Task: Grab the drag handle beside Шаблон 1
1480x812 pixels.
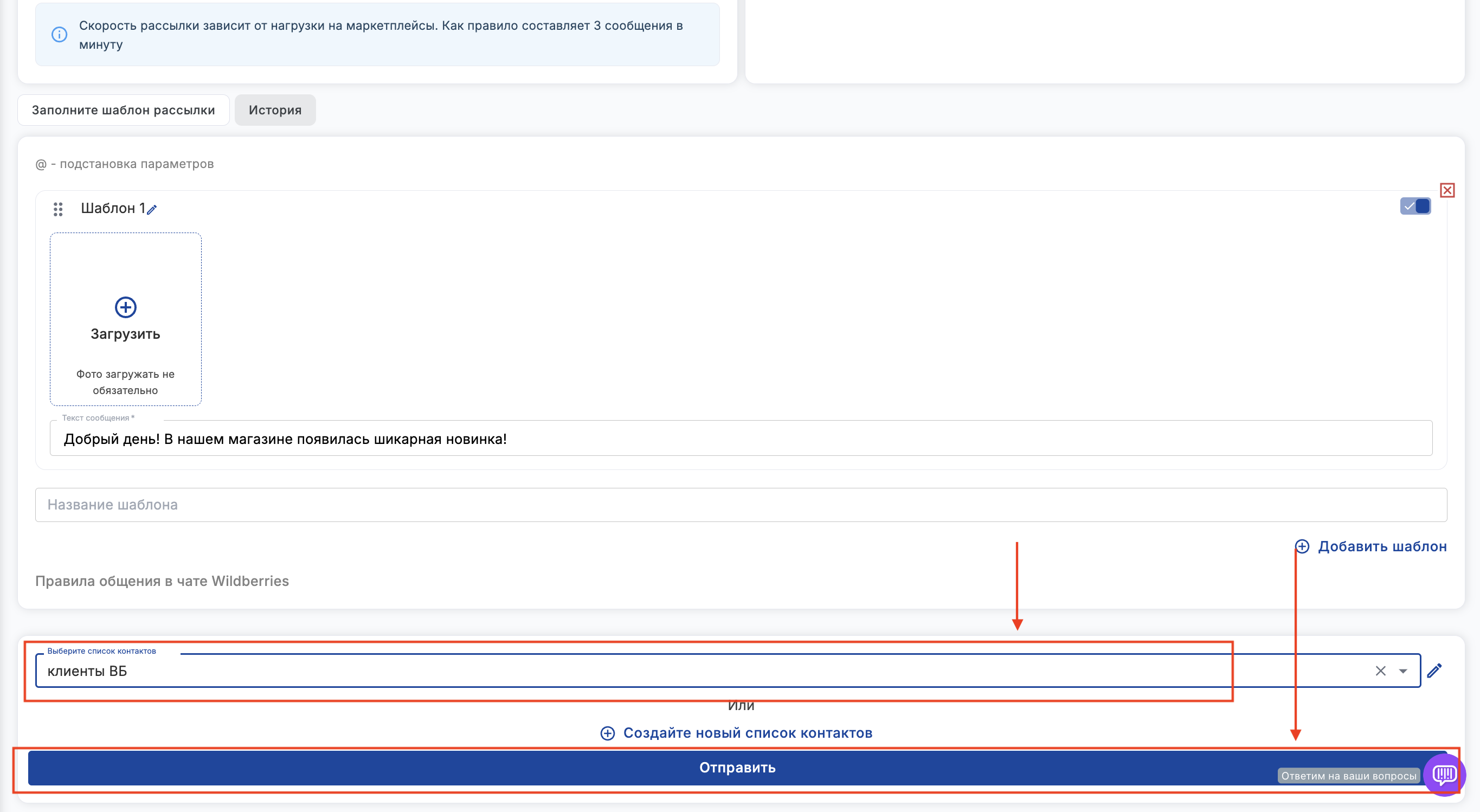Action: point(58,209)
